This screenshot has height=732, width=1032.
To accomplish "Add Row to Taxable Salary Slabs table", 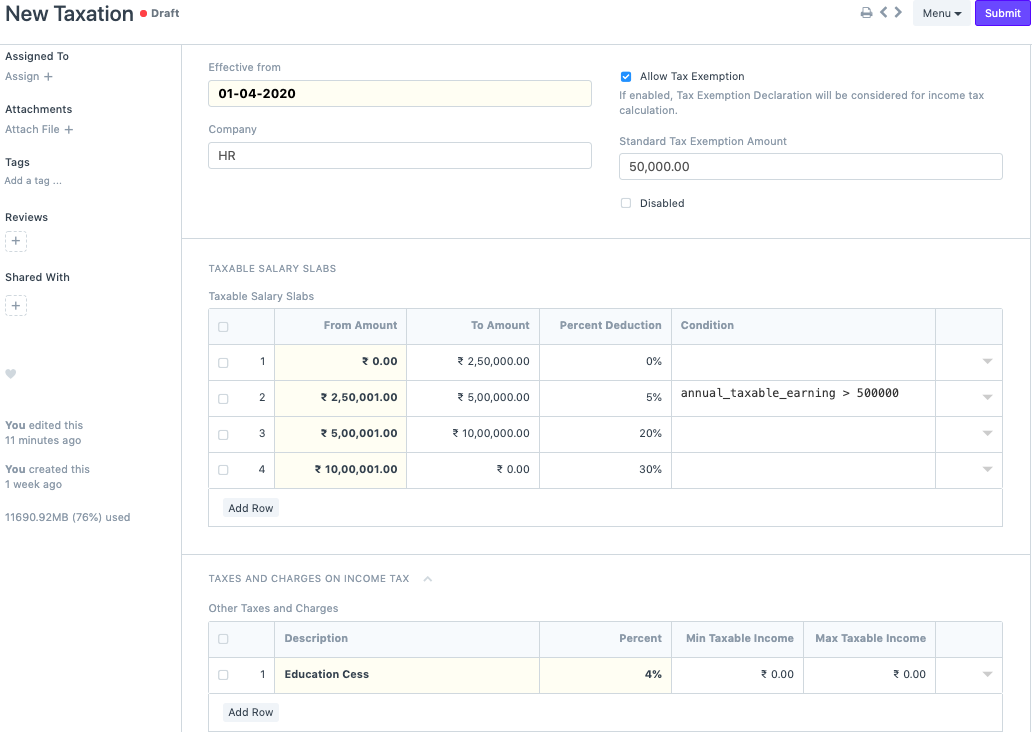I will tap(250, 508).
